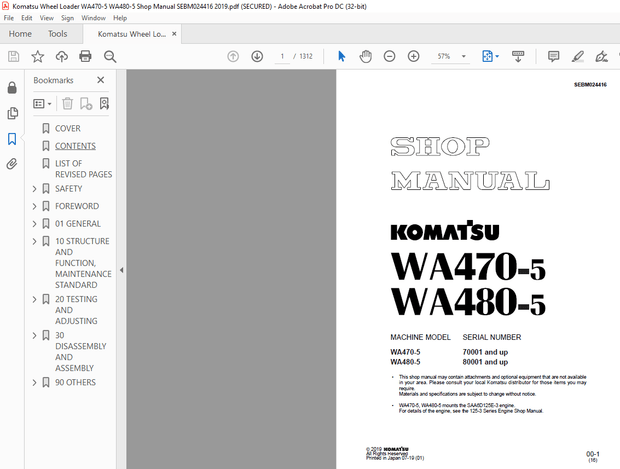Open the find text search icon

click(x=110, y=57)
